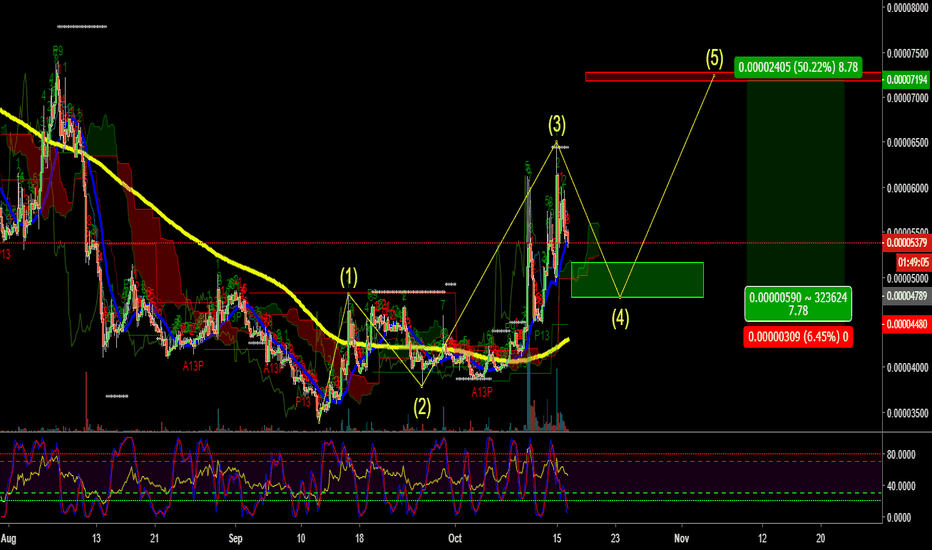Viewport: 932px width, 550px height.
Task: Click the 0.00000309 (6.45%) stop label
Action: [x=798, y=337]
